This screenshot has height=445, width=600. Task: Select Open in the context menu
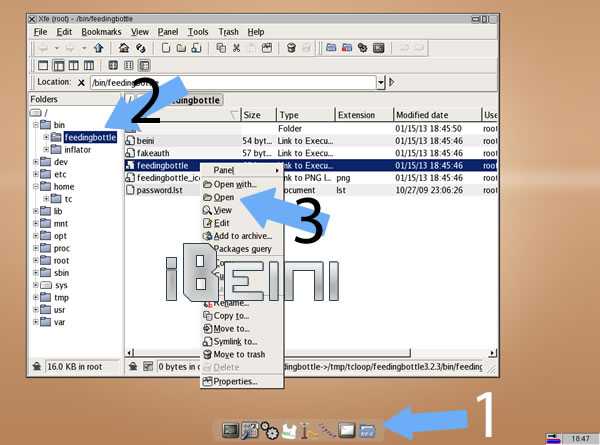click(x=224, y=197)
